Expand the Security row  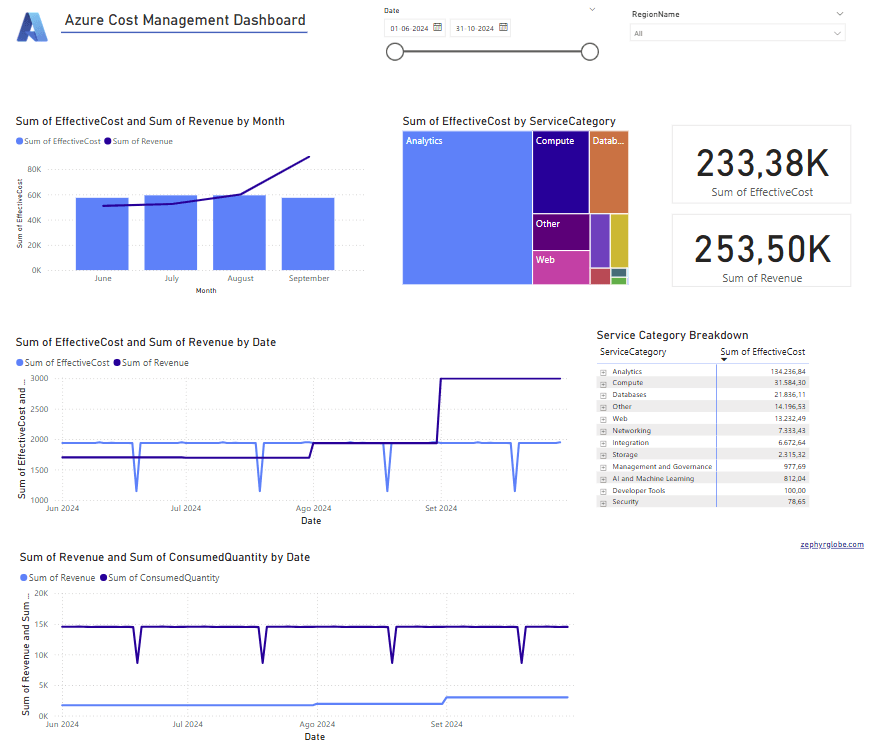click(x=603, y=504)
